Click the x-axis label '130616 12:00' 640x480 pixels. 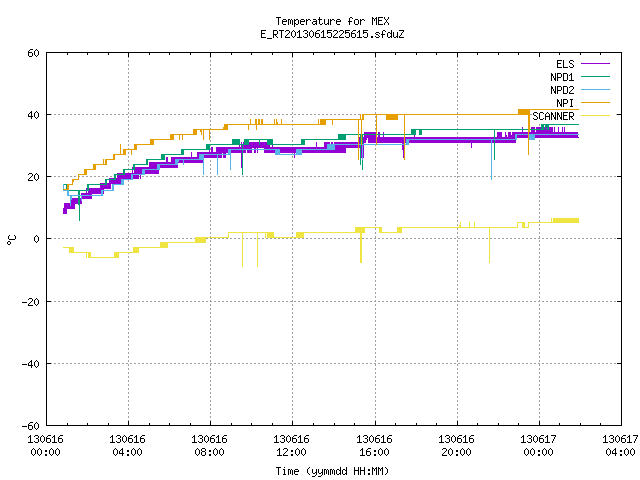tap(291, 446)
